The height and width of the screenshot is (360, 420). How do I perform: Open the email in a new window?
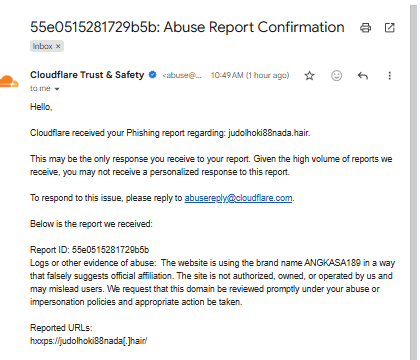pyautogui.click(x=389, y=28)
